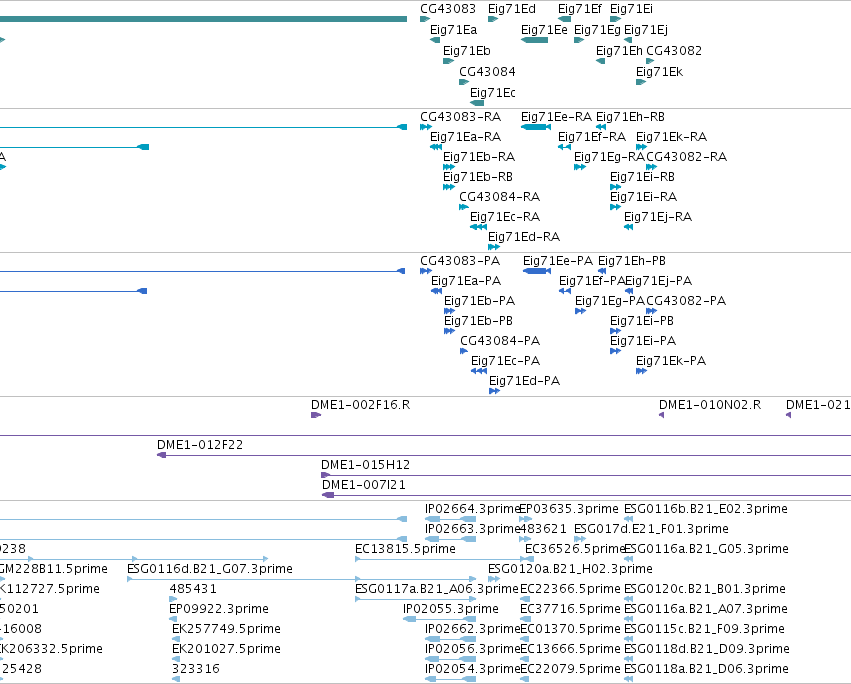The height and width of the screenshot is (684, 851).
Task: Select EST IP02664.3prime
Action: (472, 509)
